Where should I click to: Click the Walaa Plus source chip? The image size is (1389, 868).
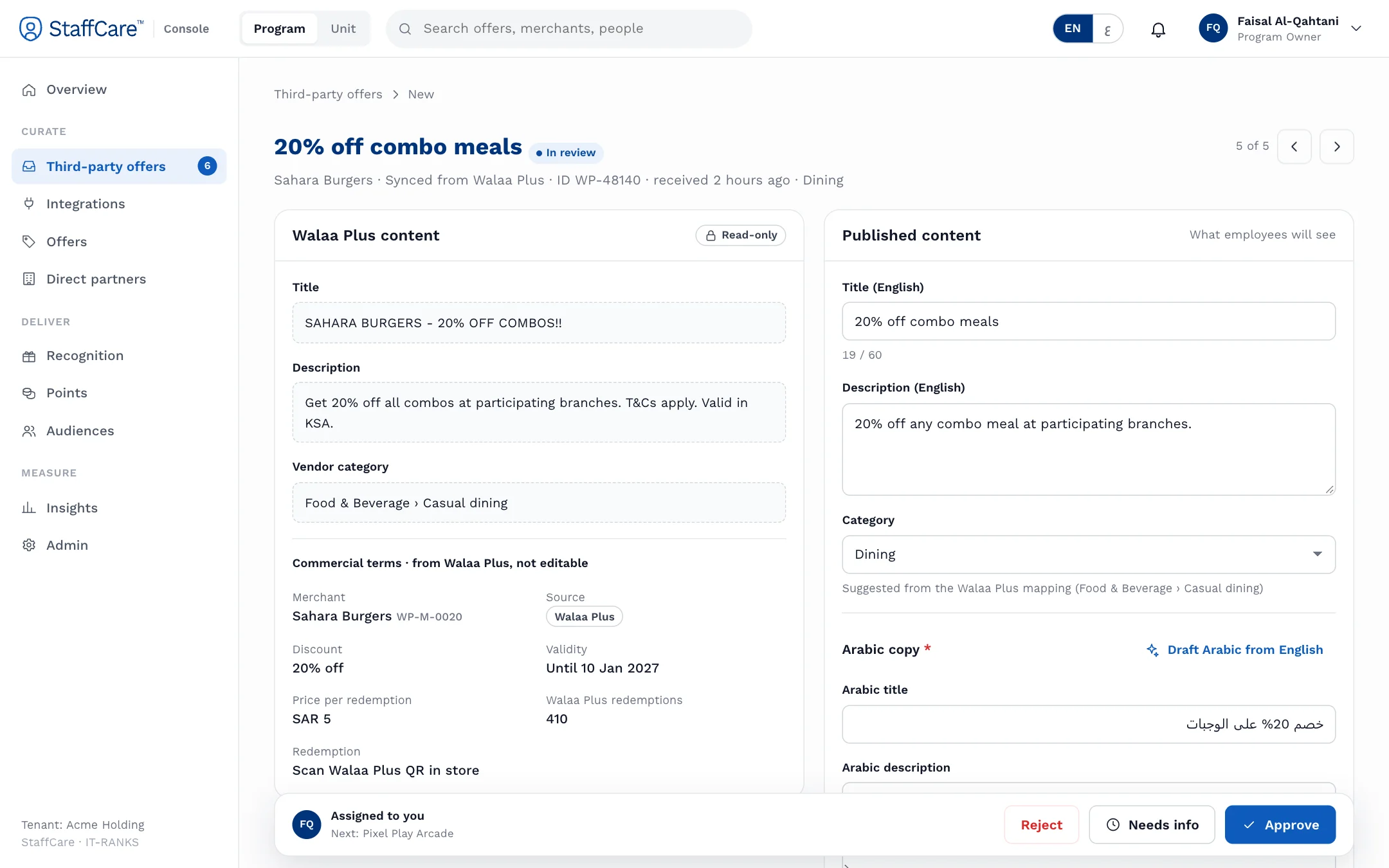pos(584,617)
